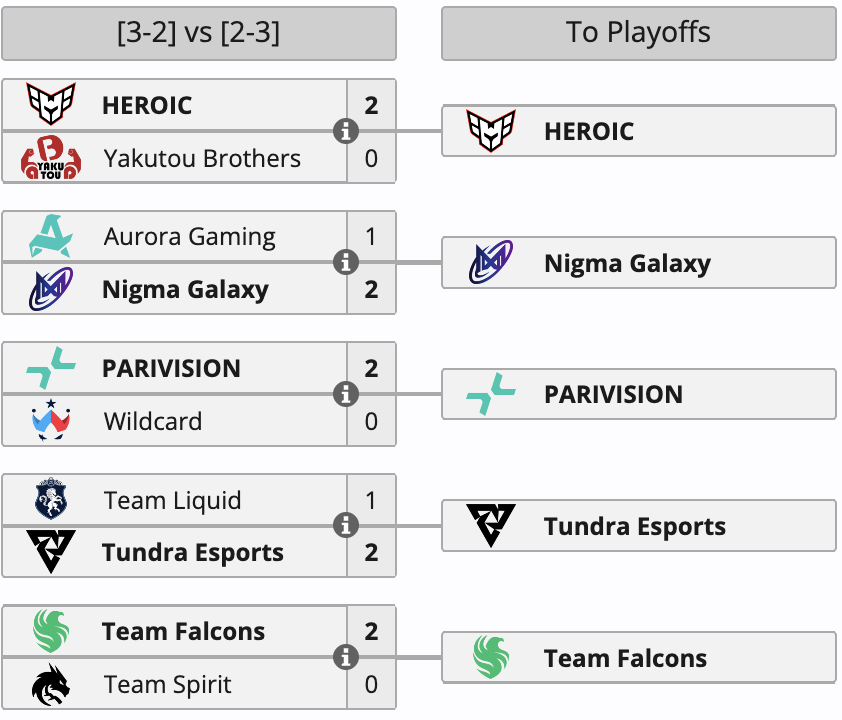Open match info for Aurora vs Nigma Galaxy
This screenshot has height=720, width=842.
(346, 263)
